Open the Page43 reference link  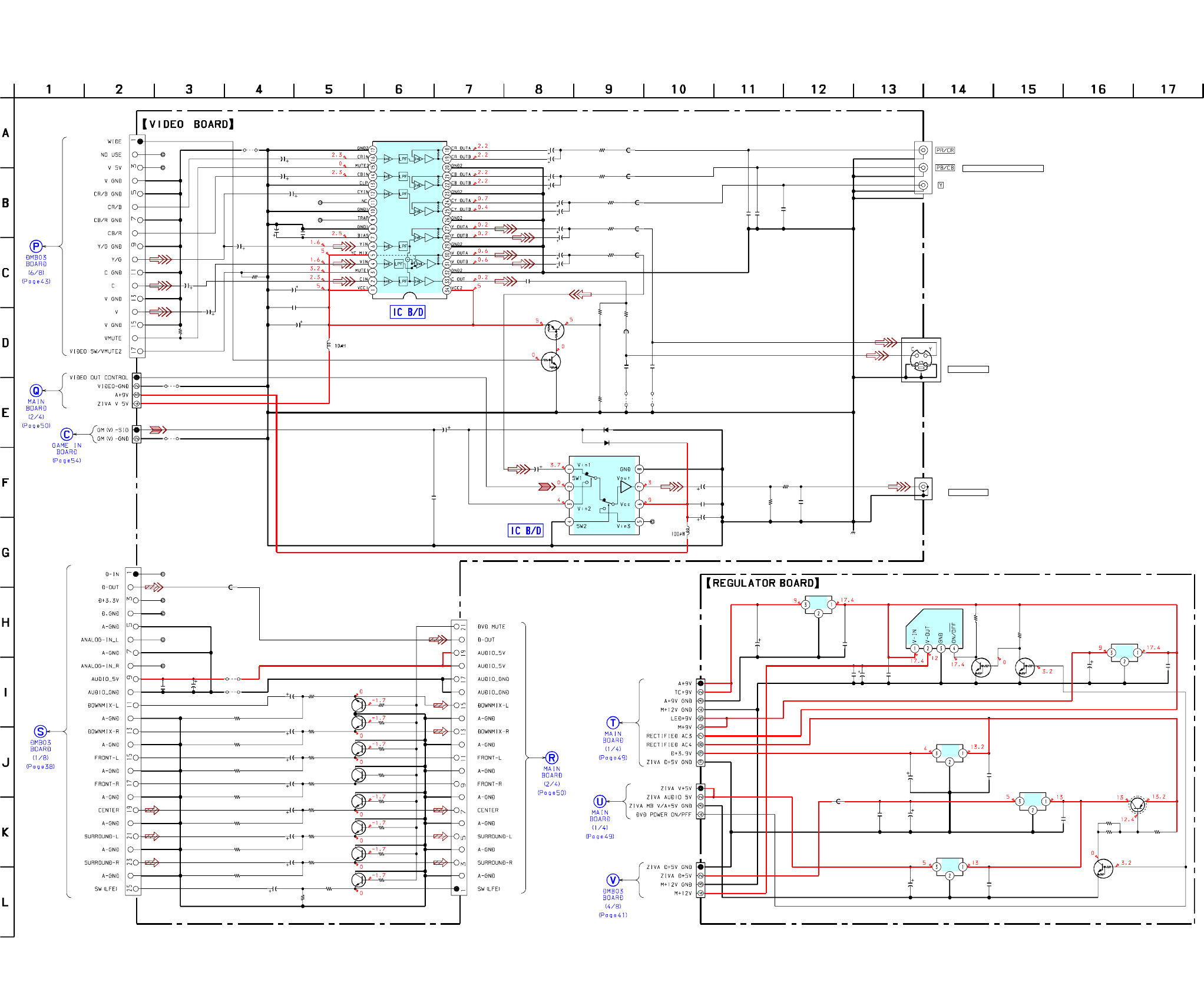pyautogui.click(x=37, y=282)
